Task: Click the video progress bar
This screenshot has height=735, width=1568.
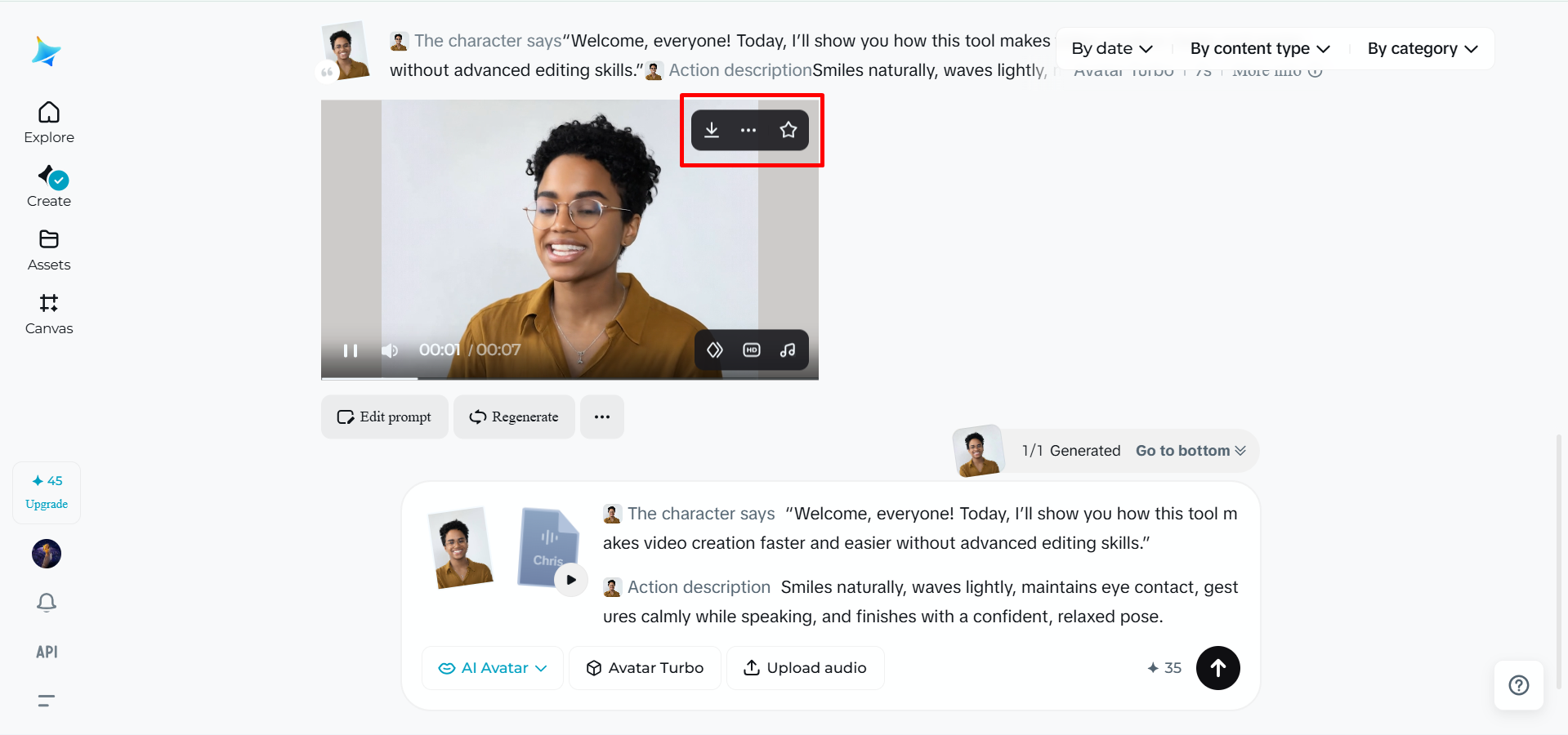Action: click(x=570, y=378)
